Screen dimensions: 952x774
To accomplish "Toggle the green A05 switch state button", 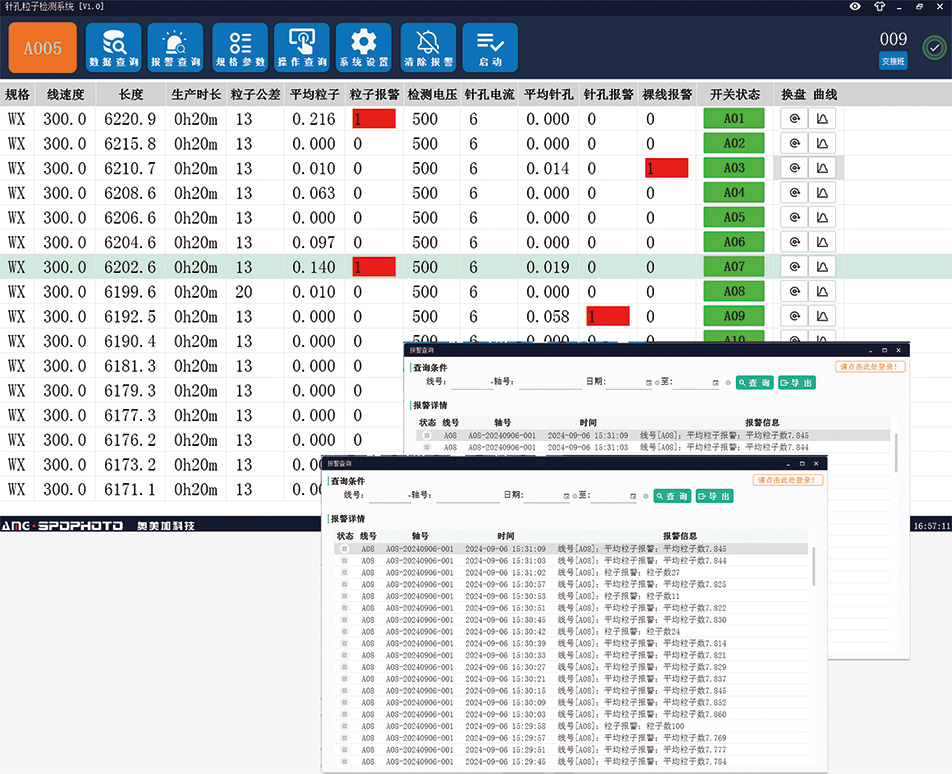I will point(734,217).
